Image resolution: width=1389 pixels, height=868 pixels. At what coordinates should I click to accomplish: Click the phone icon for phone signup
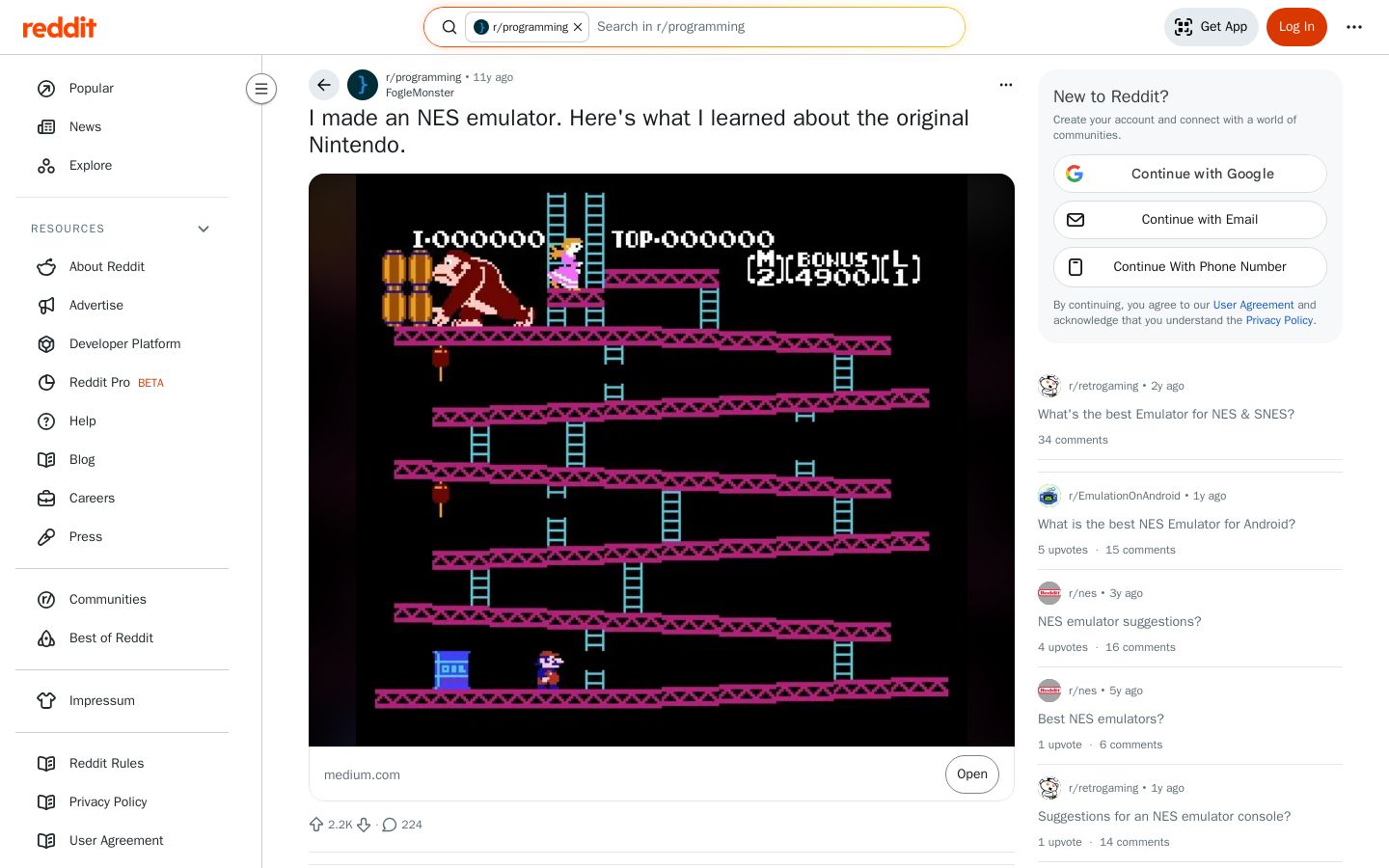pos(1076,267)
